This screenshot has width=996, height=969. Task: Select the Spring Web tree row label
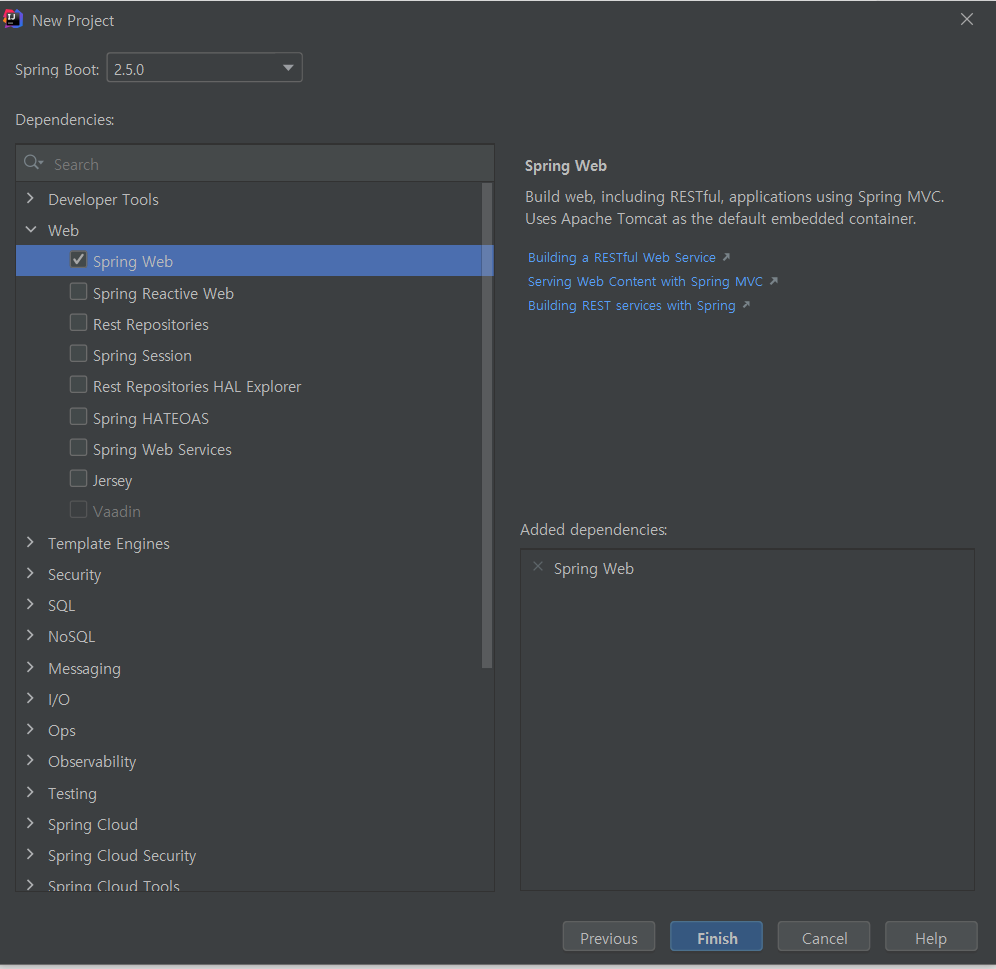pos(133,261)
